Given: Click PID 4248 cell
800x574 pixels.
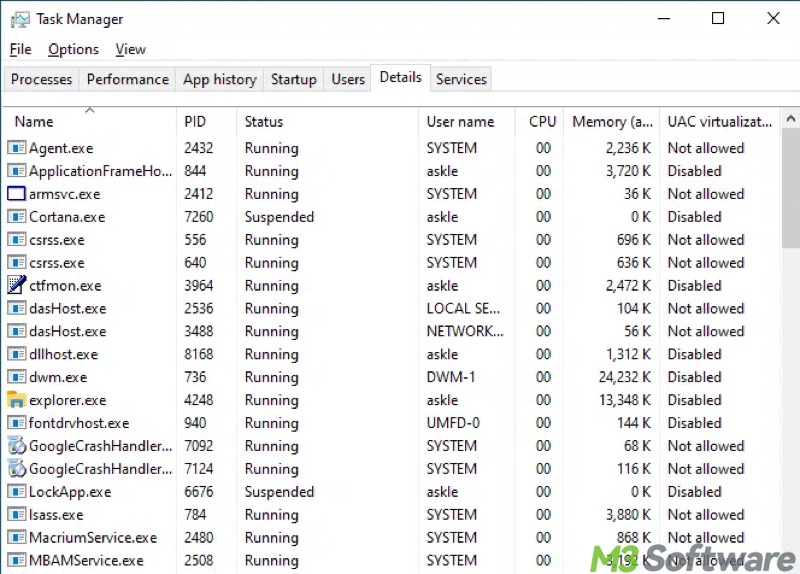Looking at the screenshot, I should 198,400.
